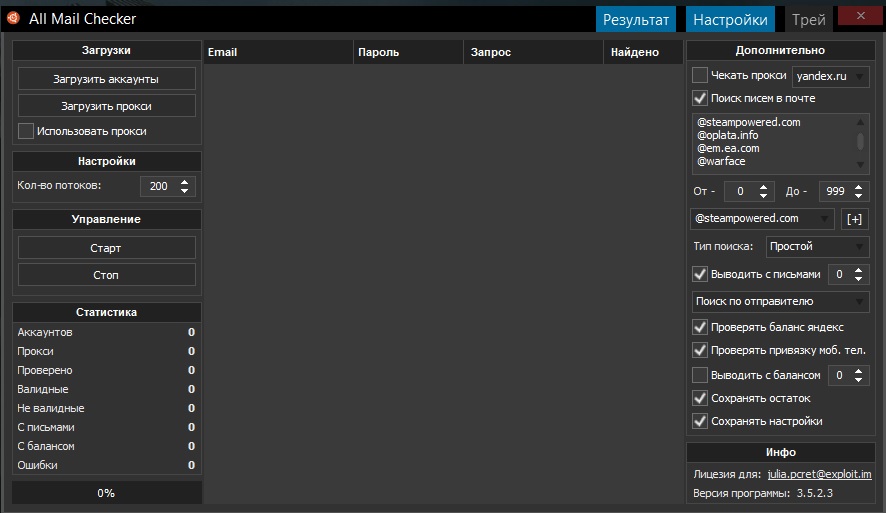886x513 pixels.
Task: Click the sender list scroll down arrow
Action: point(860,165)
